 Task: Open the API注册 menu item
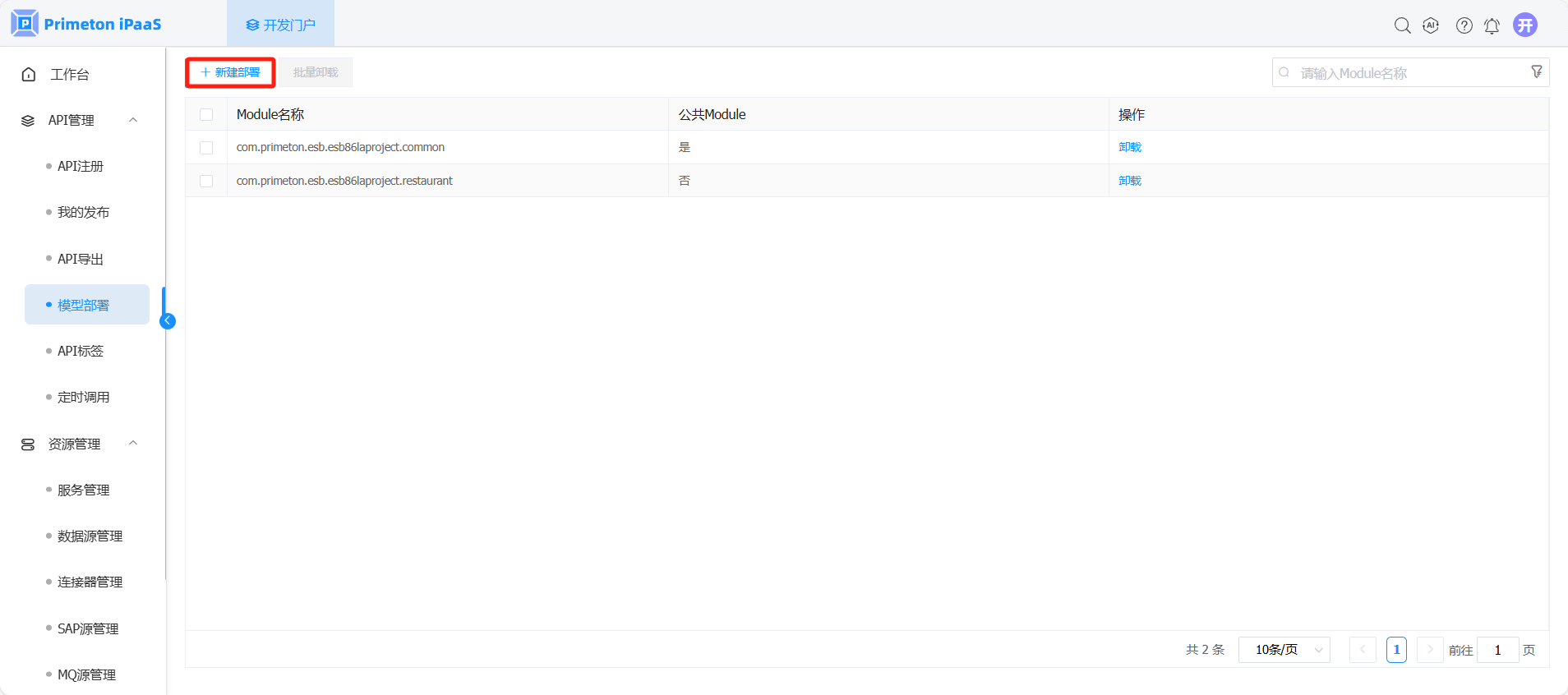(81, 166)
